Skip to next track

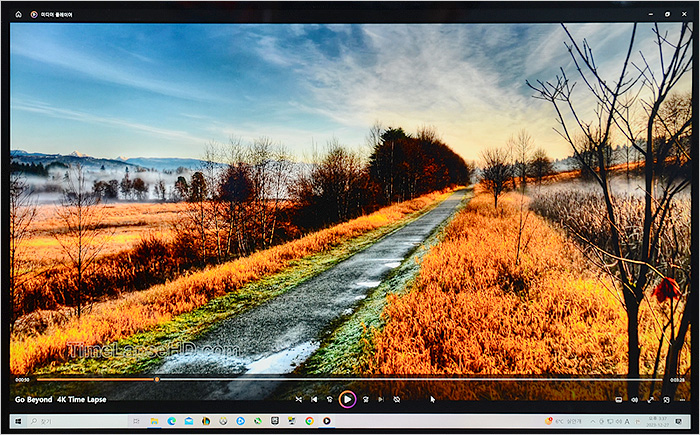tap(380, 399)
